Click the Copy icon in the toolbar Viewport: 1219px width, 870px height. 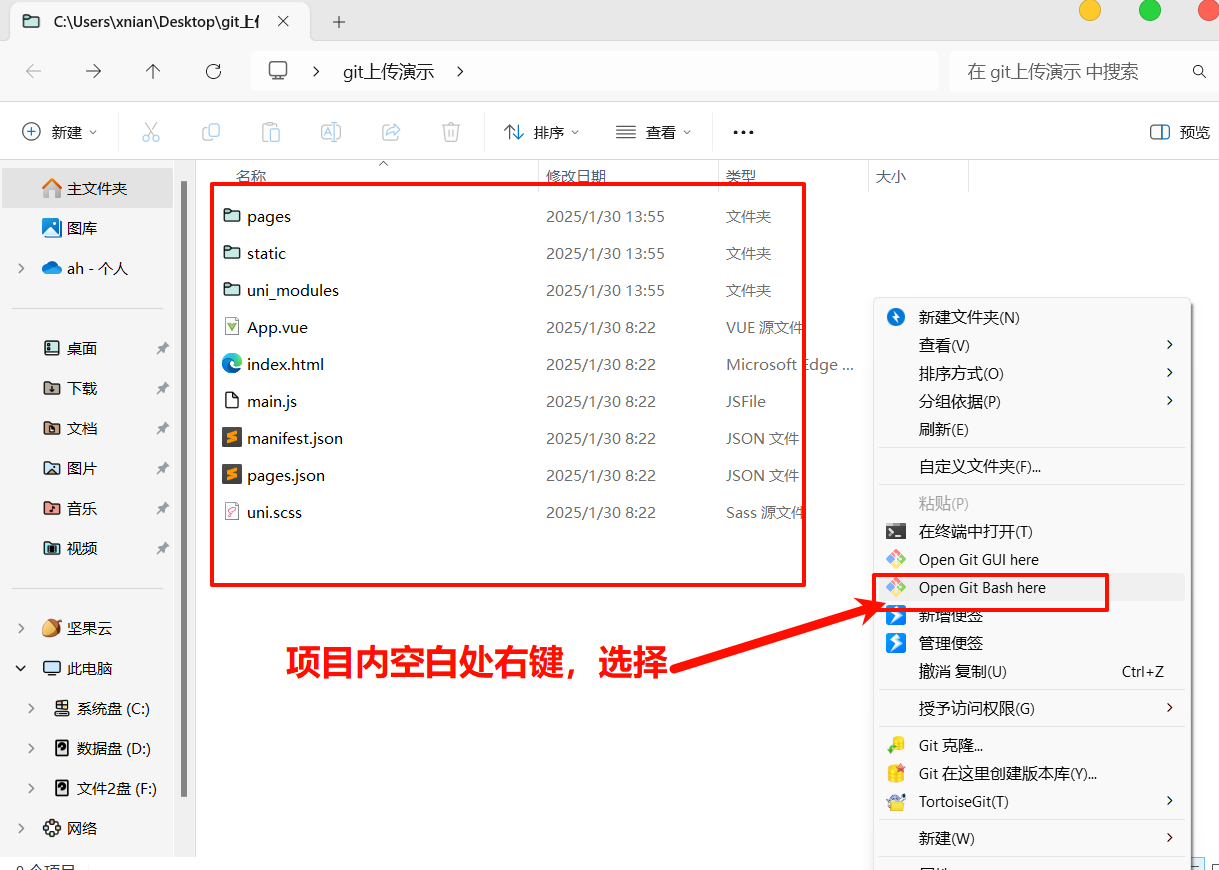211,131
